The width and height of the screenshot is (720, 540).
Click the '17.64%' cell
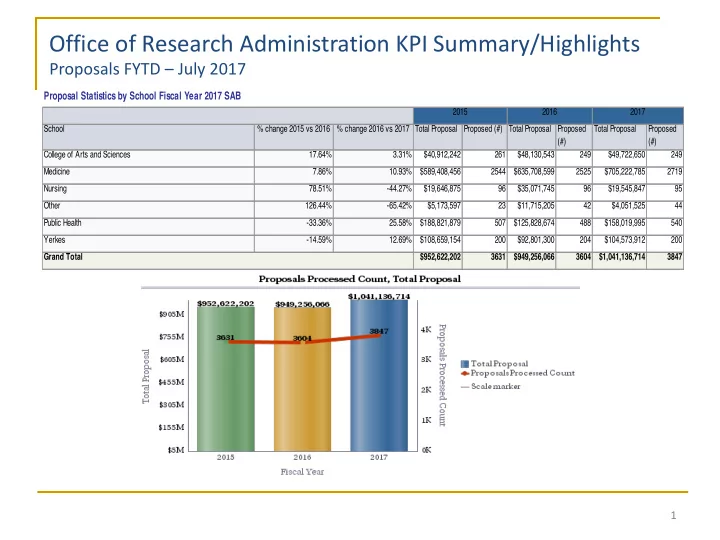[294, 158]
